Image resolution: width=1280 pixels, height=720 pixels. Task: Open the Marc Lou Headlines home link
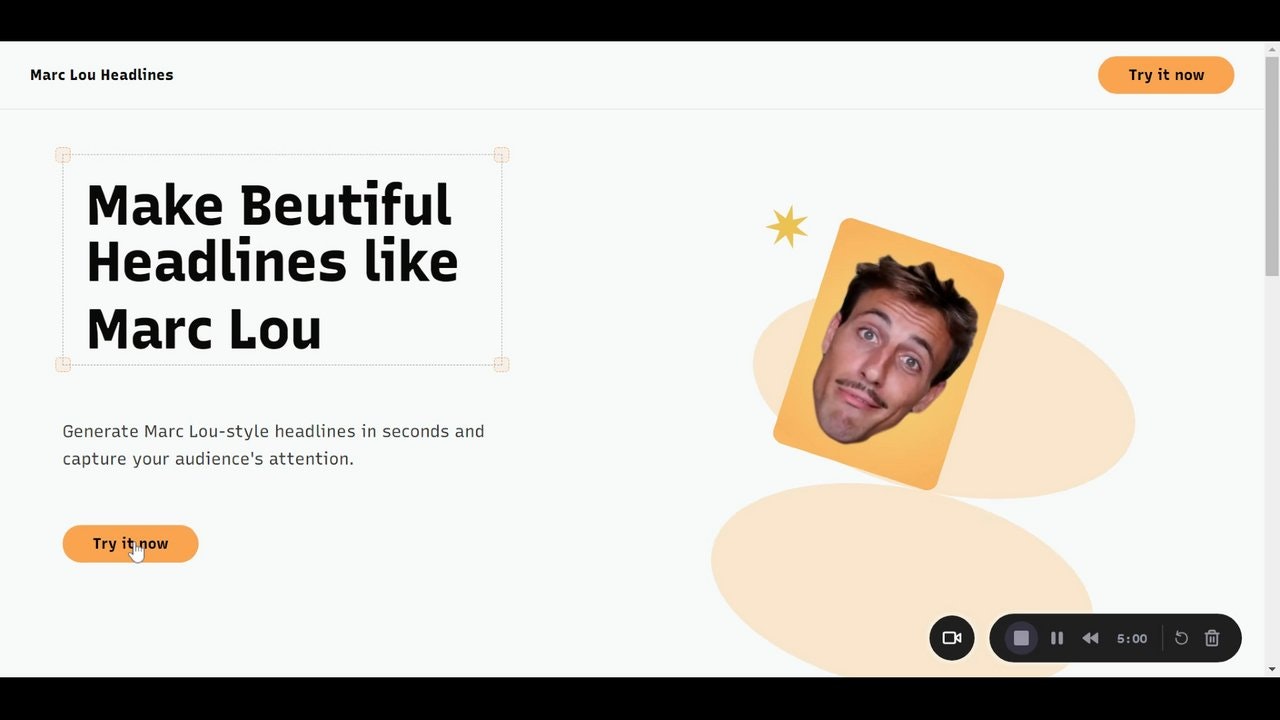point(101,74)
